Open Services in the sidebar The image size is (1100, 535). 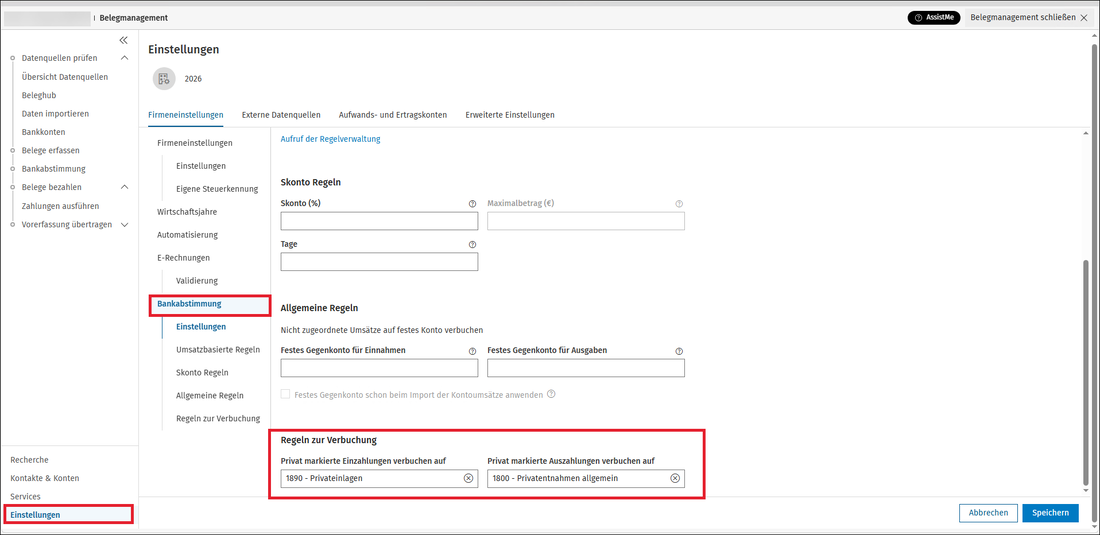(25, 496)
